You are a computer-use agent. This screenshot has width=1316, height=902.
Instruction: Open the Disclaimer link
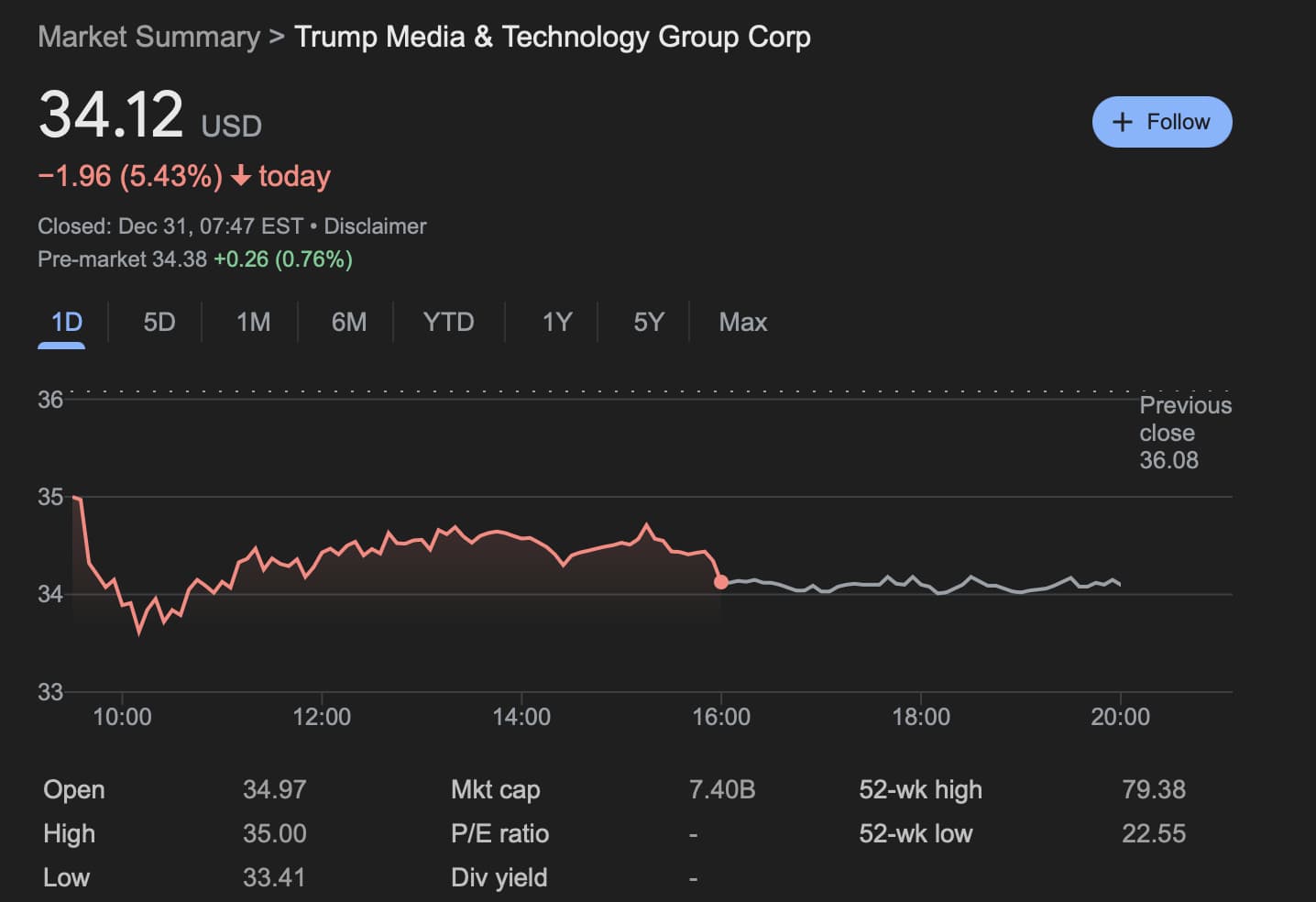[374, 225]
